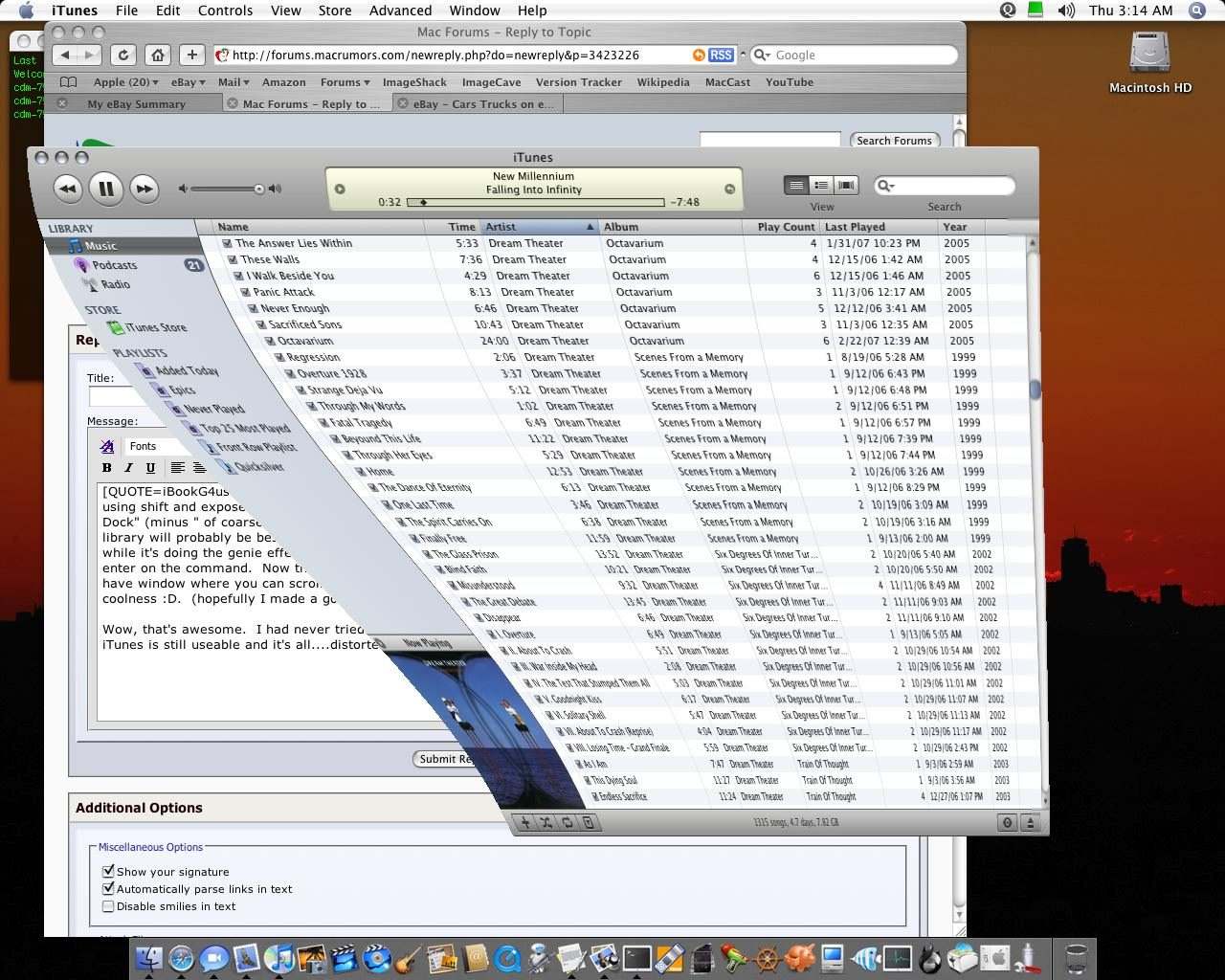Go back in Safari

pos(64,56)
